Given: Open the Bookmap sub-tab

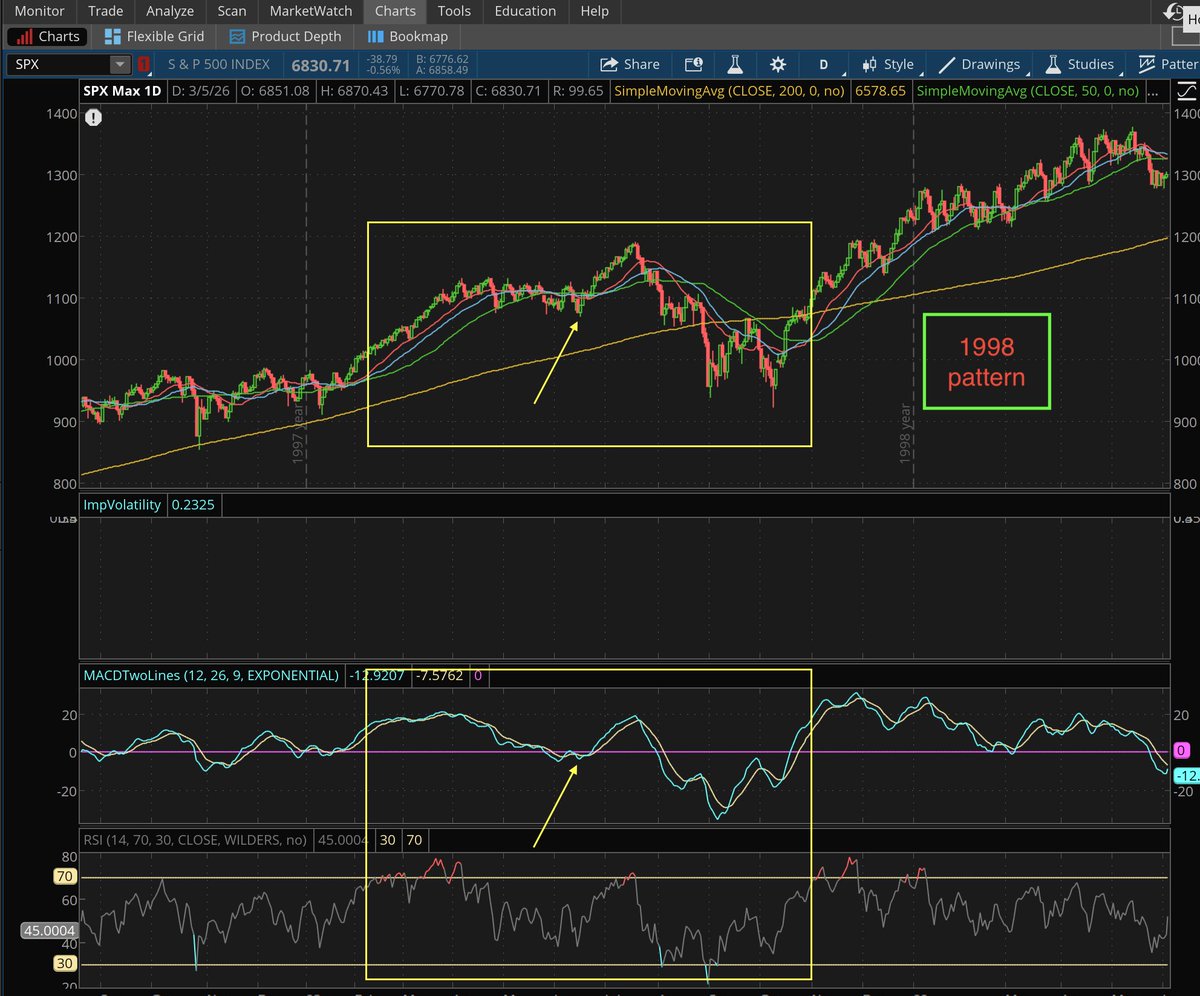Looking at the screenshot, I should pos(407,37).
